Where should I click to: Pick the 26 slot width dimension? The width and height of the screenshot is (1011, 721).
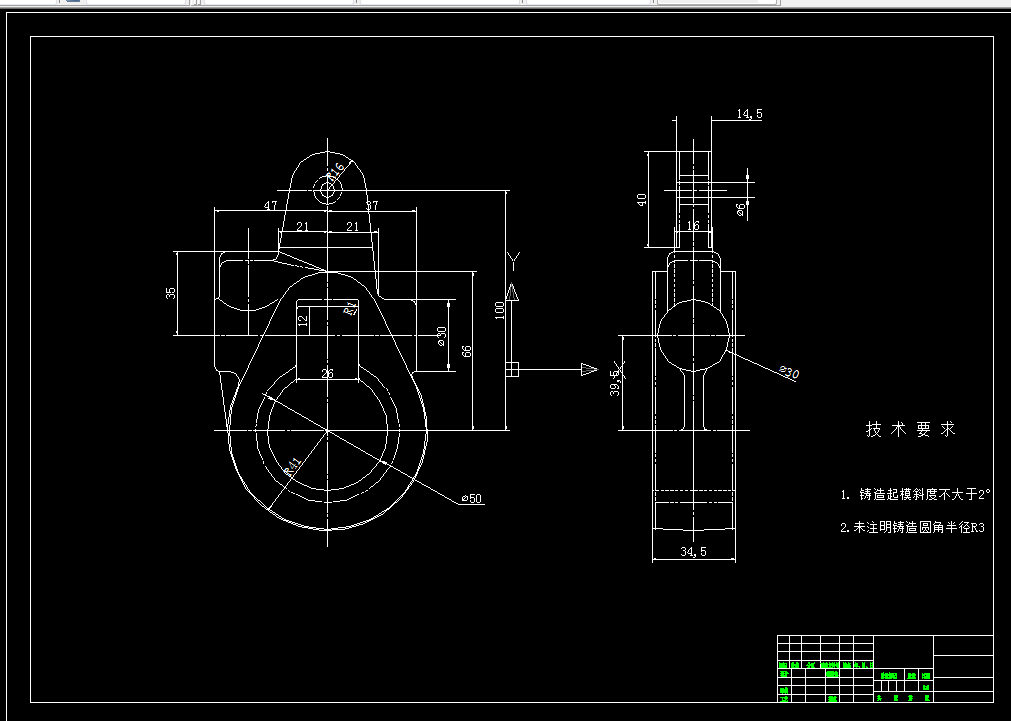pos(328,373)
